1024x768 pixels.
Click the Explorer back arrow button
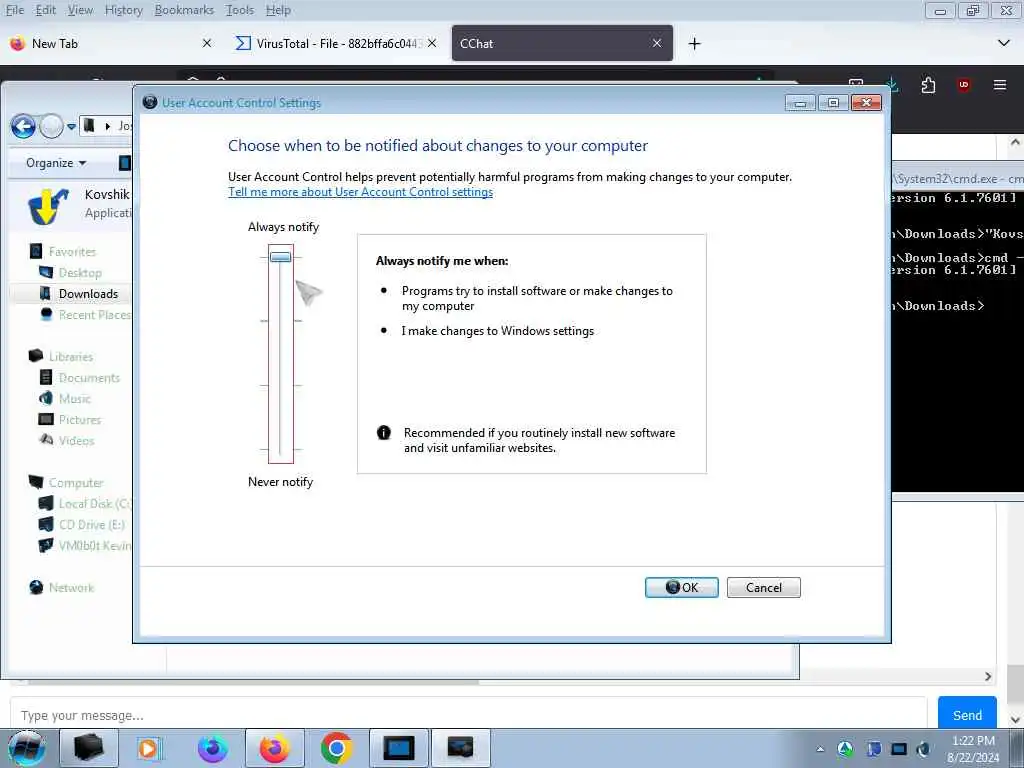click(x=24, y=127)
